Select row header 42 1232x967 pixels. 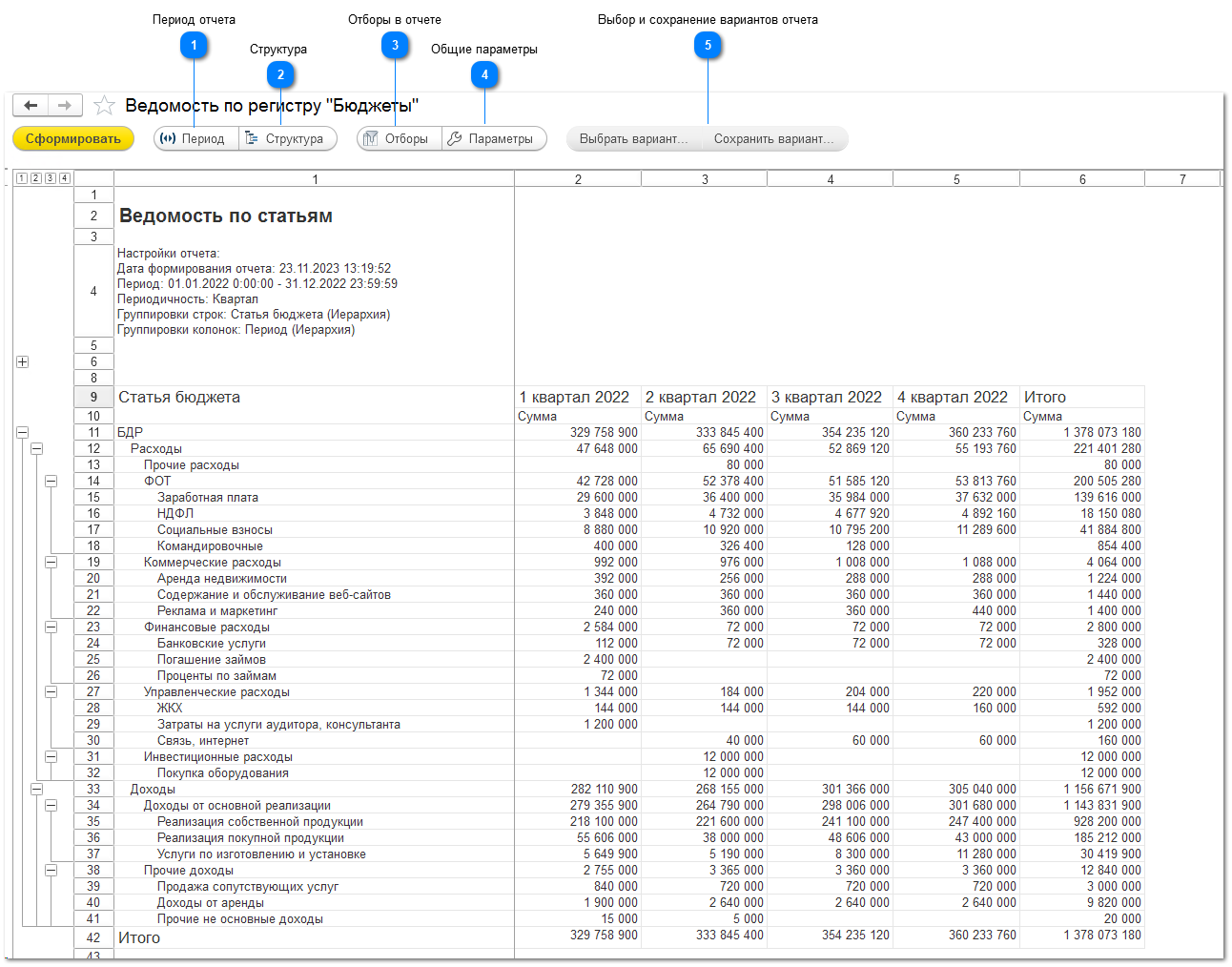93,937
